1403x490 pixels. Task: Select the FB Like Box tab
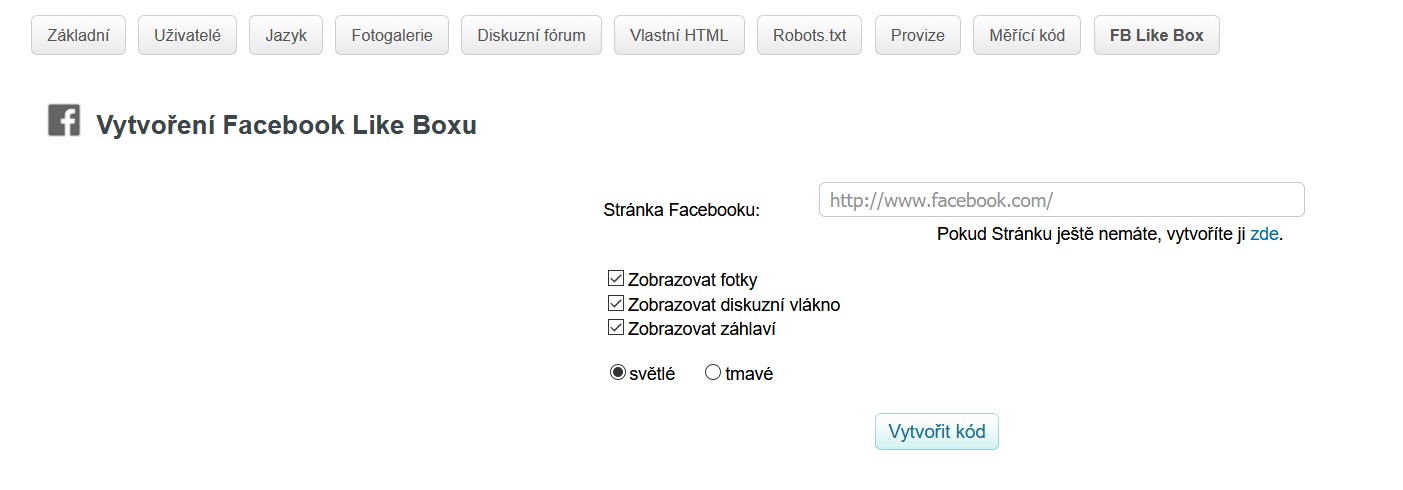[x=1156, y=35]
